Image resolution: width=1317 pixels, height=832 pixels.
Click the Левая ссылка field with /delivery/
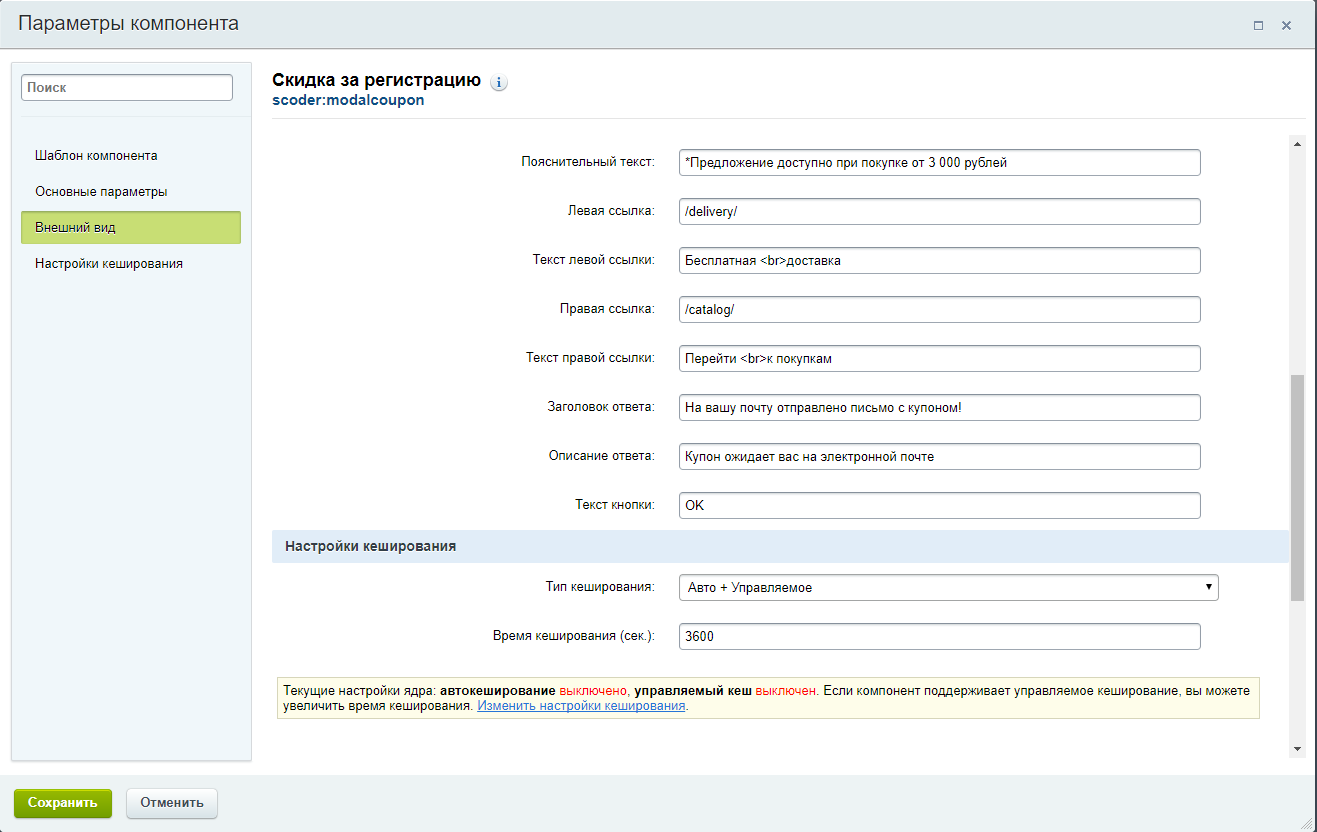pos(938,211)
